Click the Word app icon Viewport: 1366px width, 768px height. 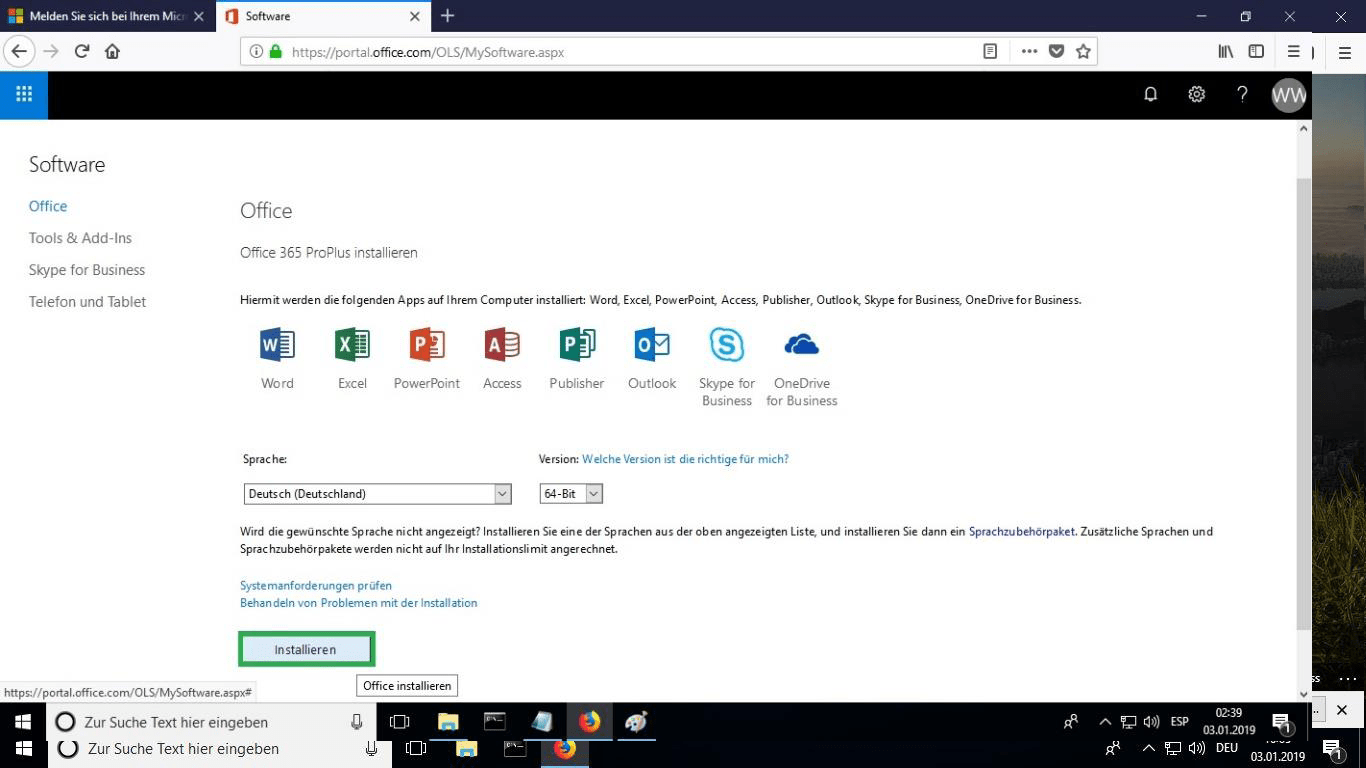pyautogui.click(x=277, y=345)
